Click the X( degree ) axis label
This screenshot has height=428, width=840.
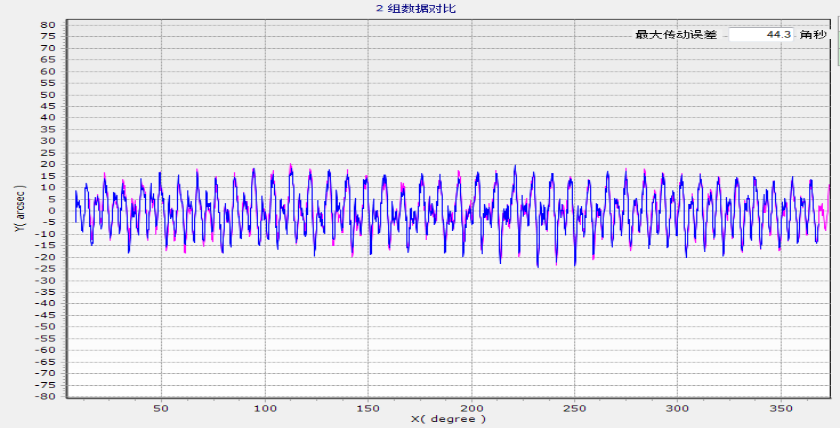[x=448, y=418]
